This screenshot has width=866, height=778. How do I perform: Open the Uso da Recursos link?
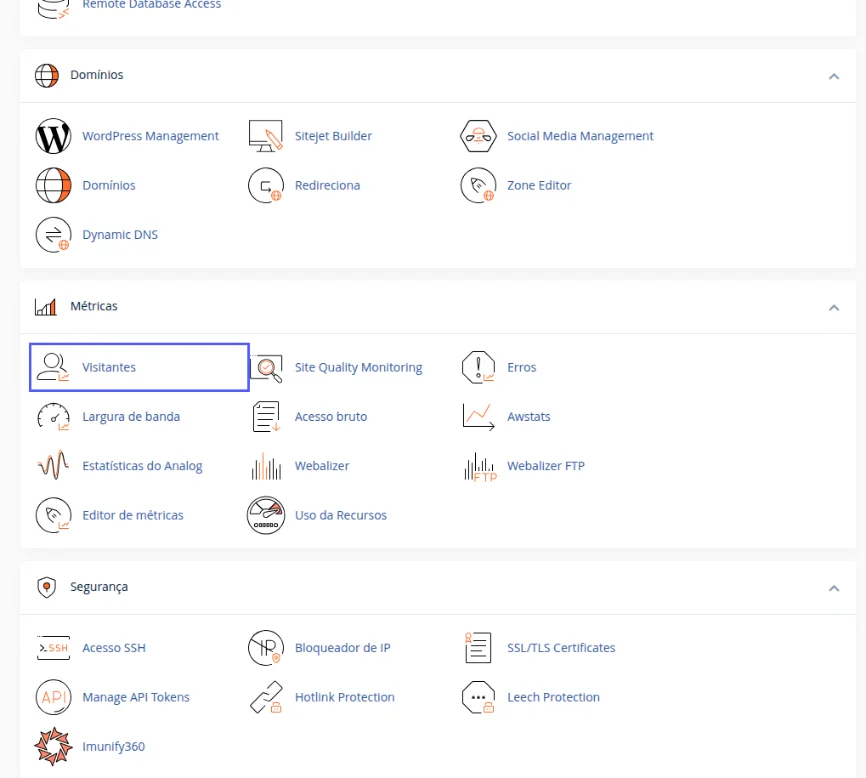[341, 515]
